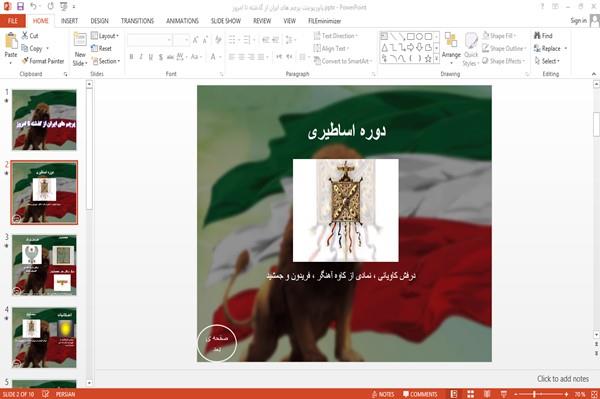
Task: Switch to the TRANSITIONS tab
Action: (x=137, y=21)
